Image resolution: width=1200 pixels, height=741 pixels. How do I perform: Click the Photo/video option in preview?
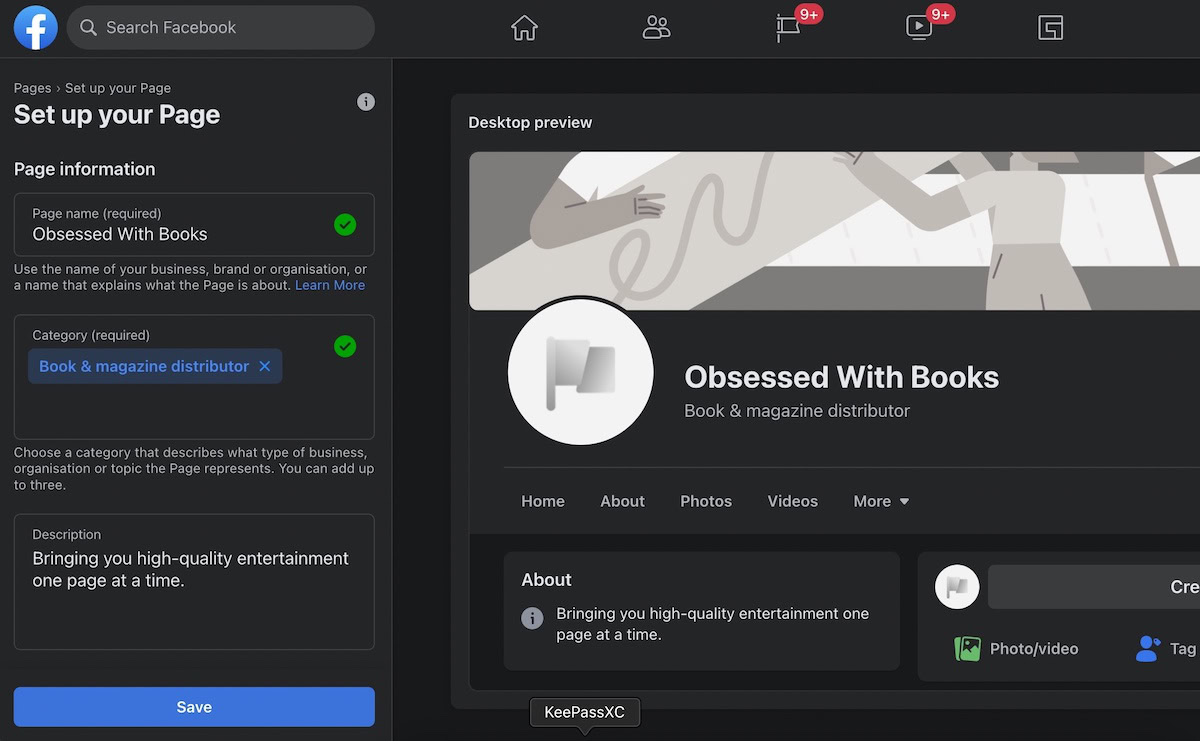pyautogui.click(x=1016, y=649)
